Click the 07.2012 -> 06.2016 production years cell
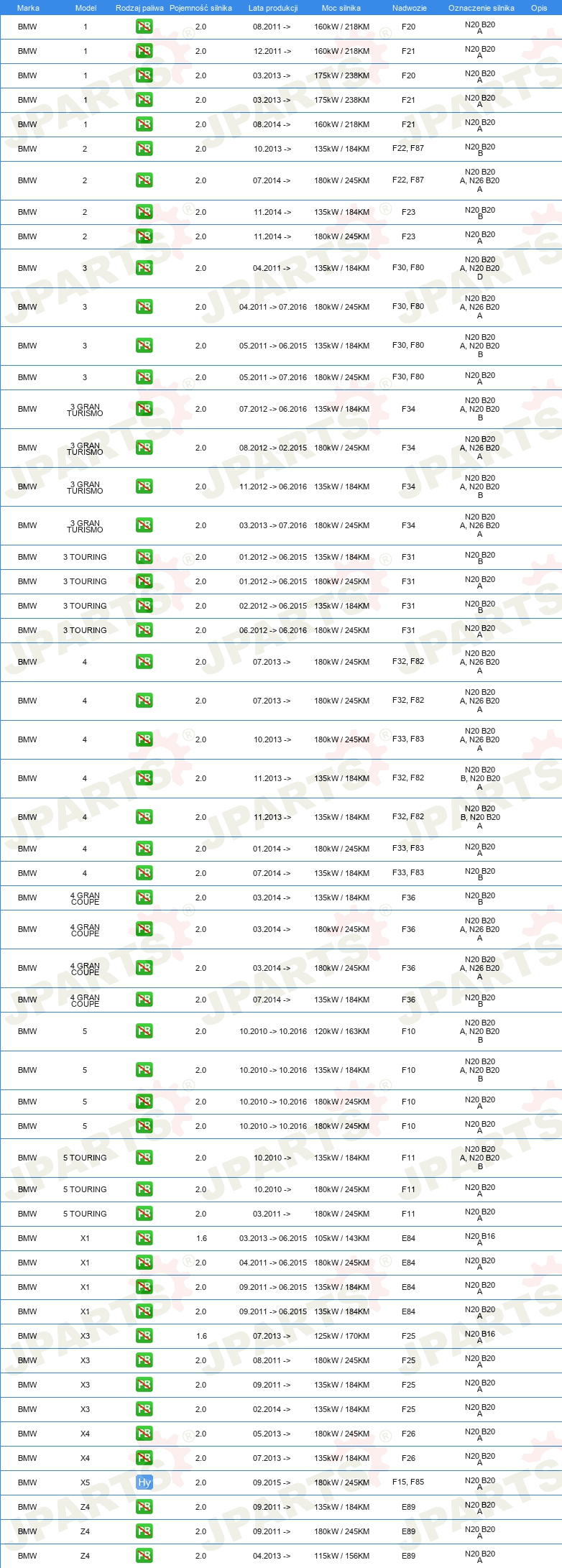The image size is (562, 1568). [x=273, y=409]
